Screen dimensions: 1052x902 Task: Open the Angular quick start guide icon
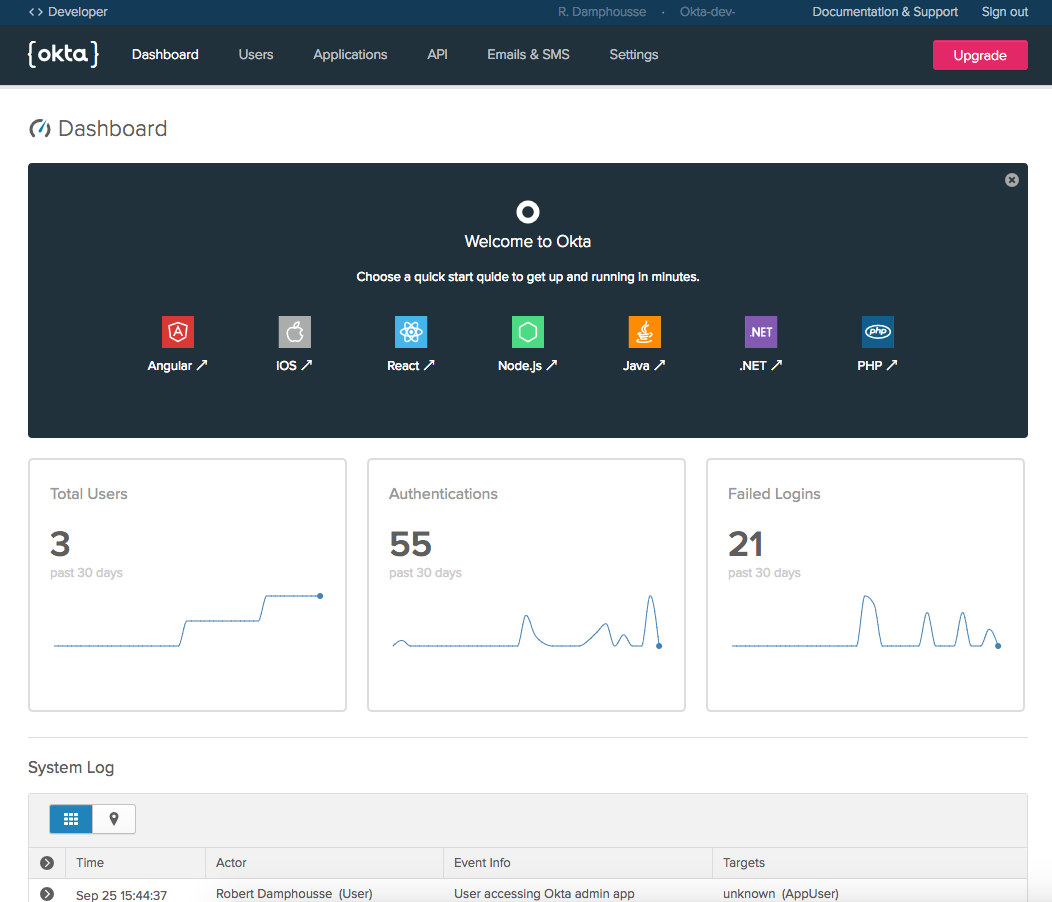178,332
